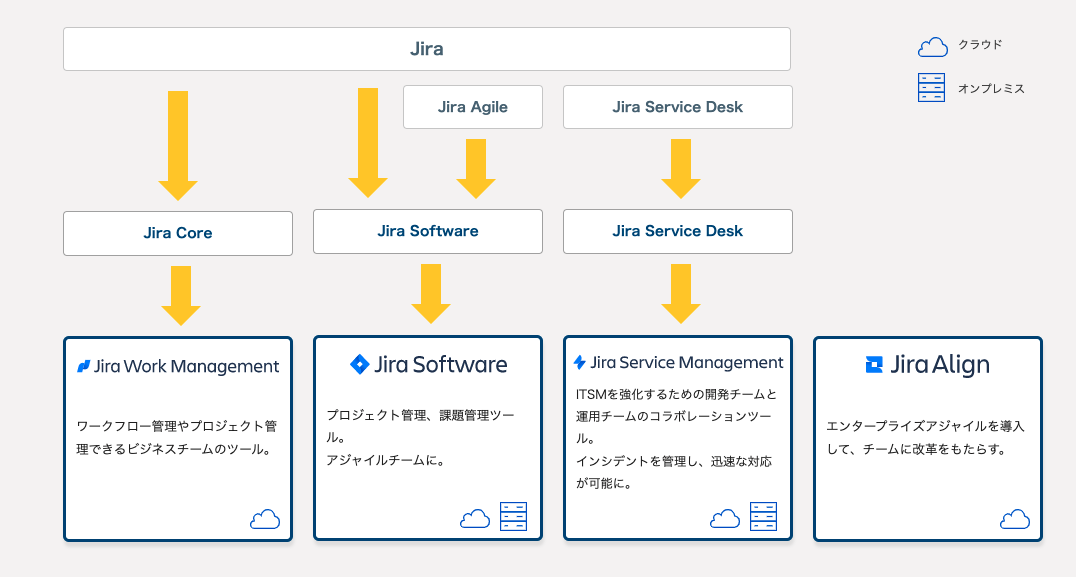Click the Jira Align logo icon
The width and height of the screenshot is (1076, 577).
pos(874,364)
